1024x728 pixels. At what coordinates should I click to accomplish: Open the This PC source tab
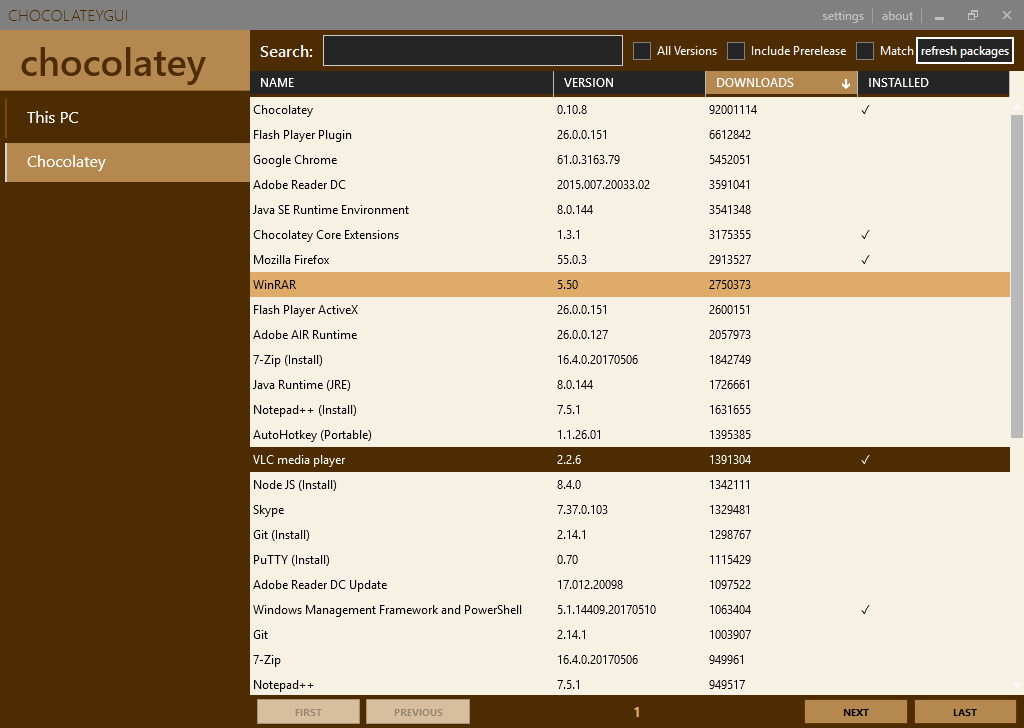coord(127,118)
